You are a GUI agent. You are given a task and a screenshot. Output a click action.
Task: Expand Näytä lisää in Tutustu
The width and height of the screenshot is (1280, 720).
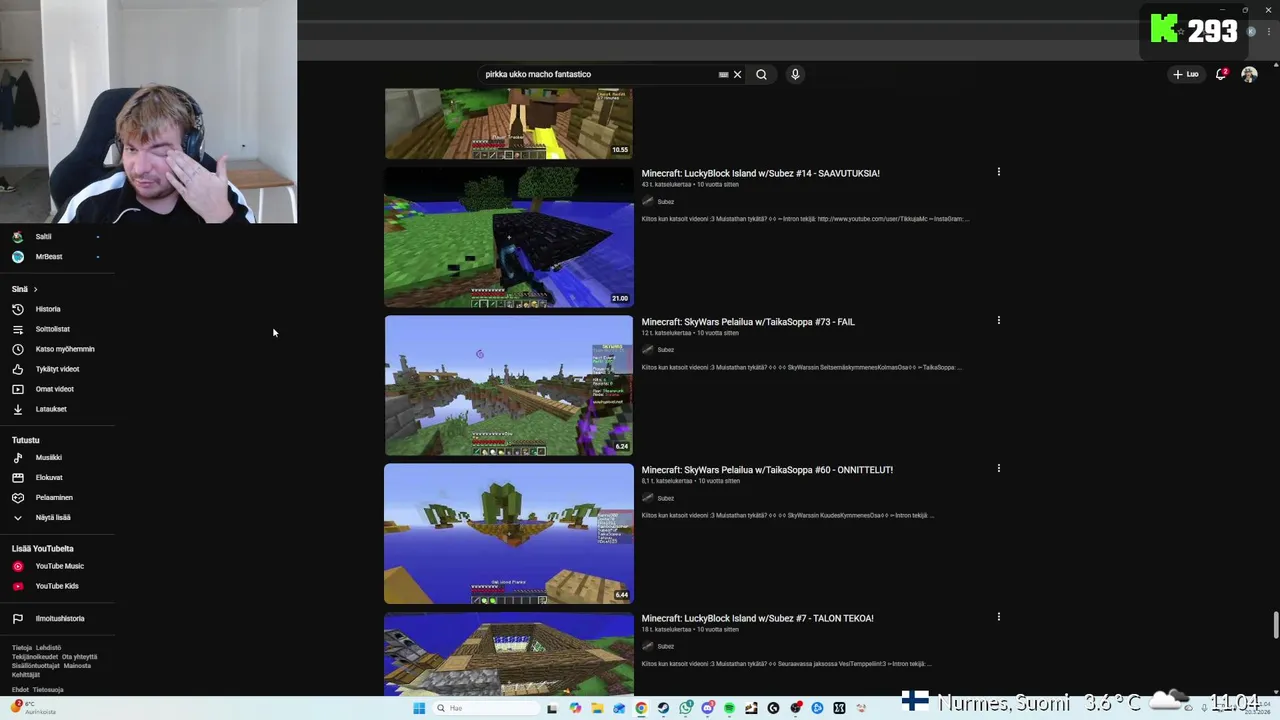[x=52, y=518]
